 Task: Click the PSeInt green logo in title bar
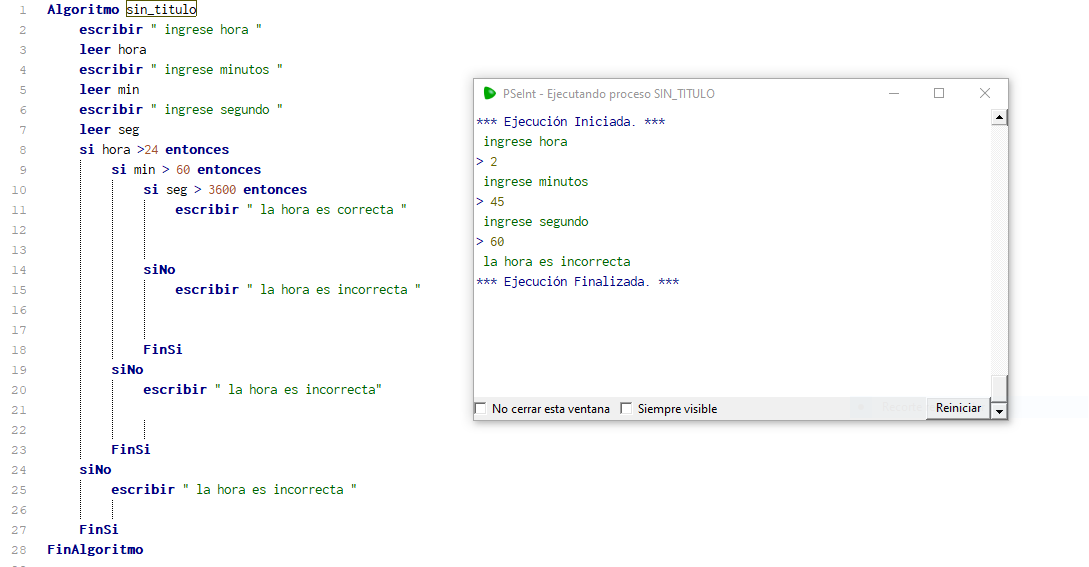pos(489,93)
